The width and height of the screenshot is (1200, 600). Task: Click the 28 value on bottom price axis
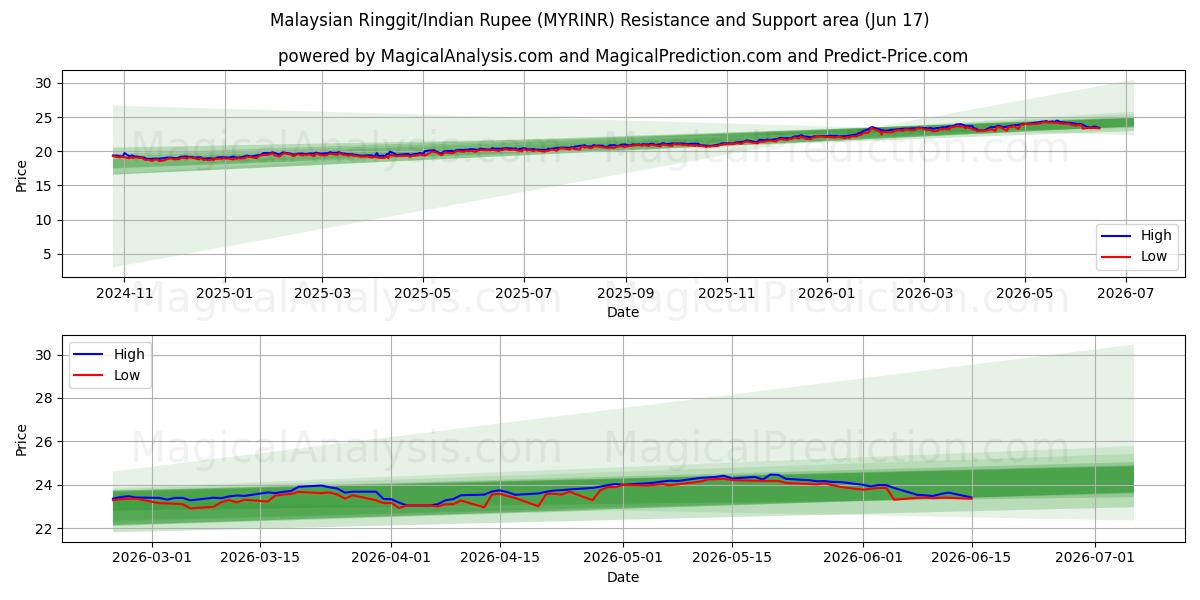43,398
